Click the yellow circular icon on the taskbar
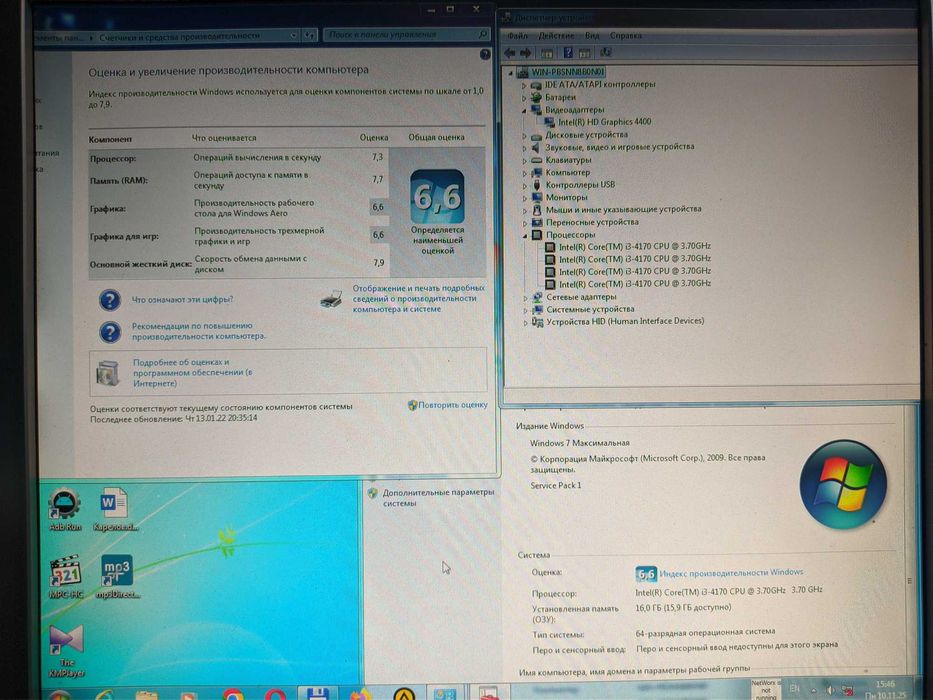 (x=405, y=694)
